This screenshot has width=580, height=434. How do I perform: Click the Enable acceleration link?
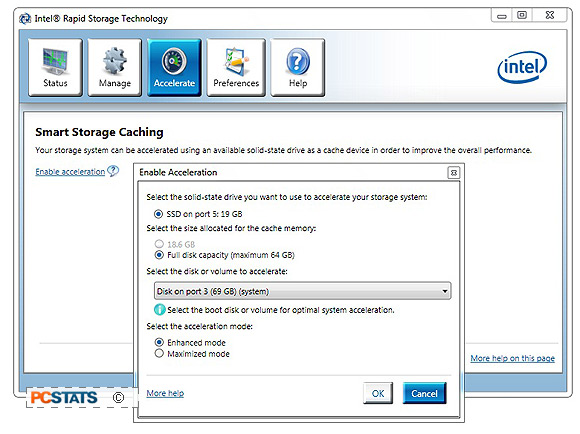pos(70,172)
